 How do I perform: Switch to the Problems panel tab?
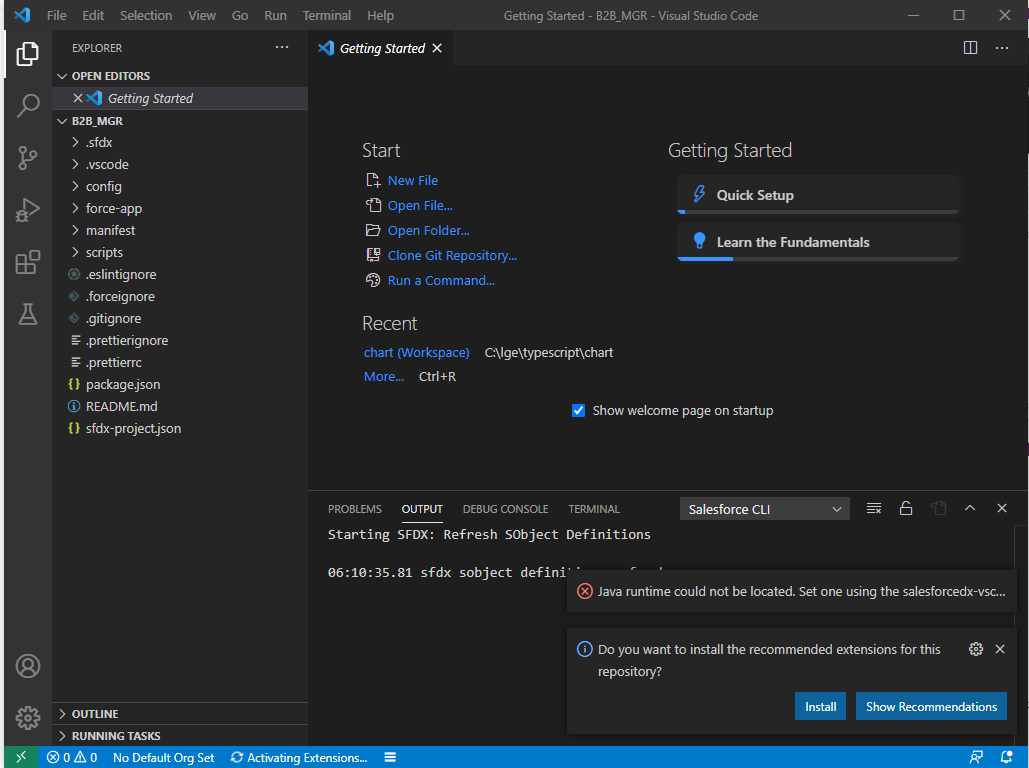pos(354,509)
